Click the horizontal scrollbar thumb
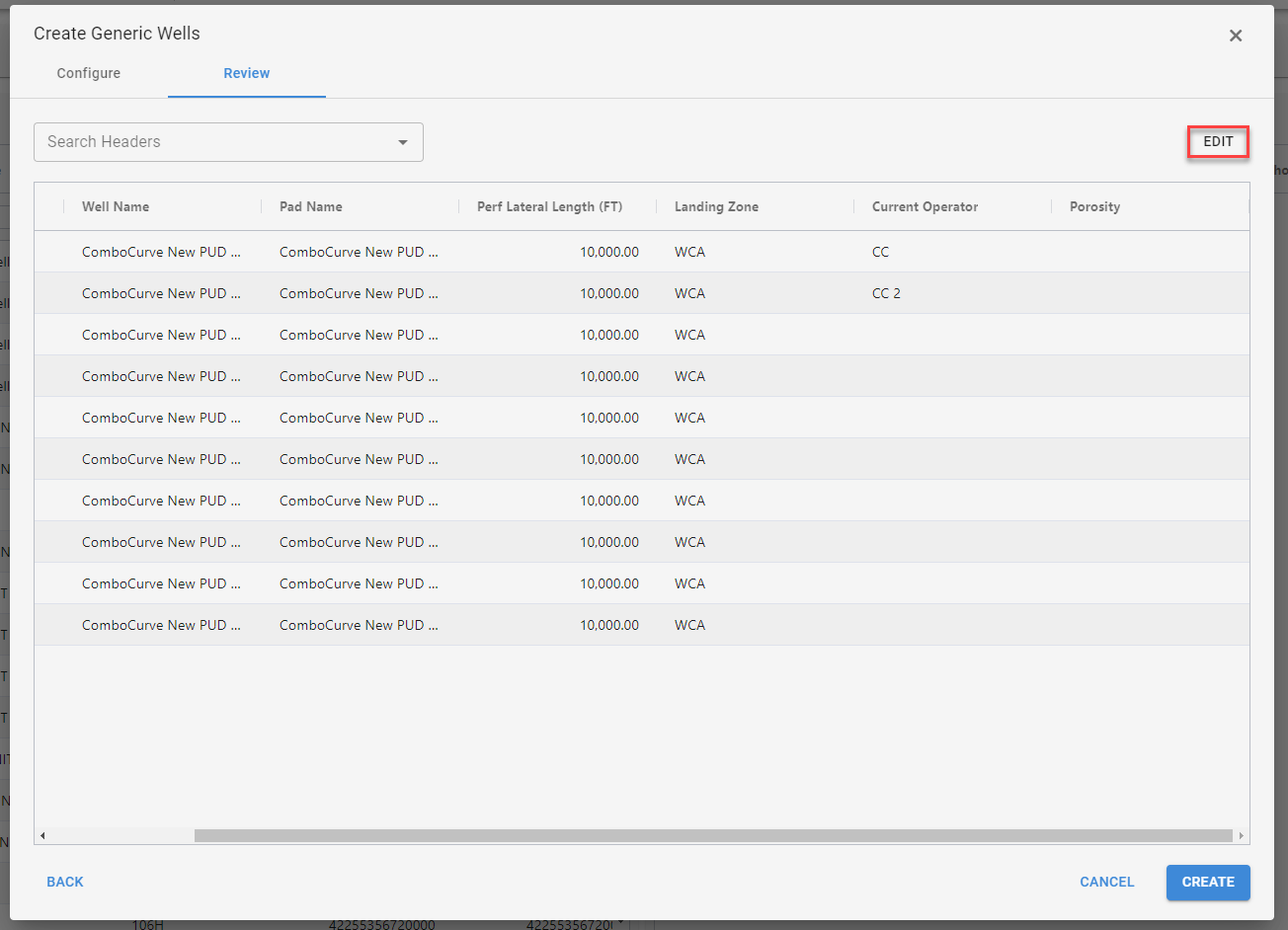The image size is (1288, 930). (x=713, y=836)
